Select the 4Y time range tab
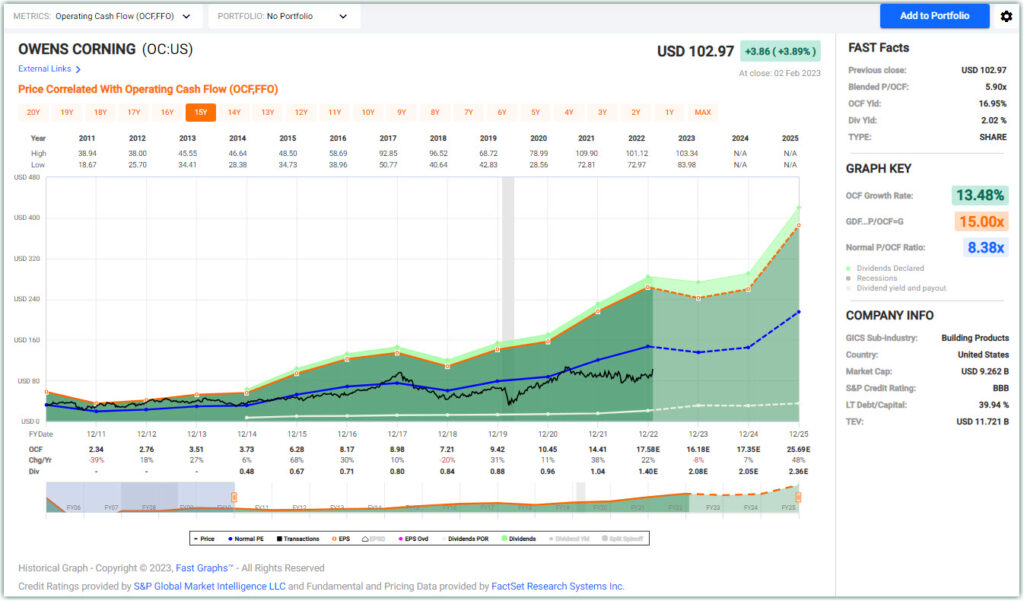The height and width of the screenshot is (601, 1024). (x=569, y=112)
